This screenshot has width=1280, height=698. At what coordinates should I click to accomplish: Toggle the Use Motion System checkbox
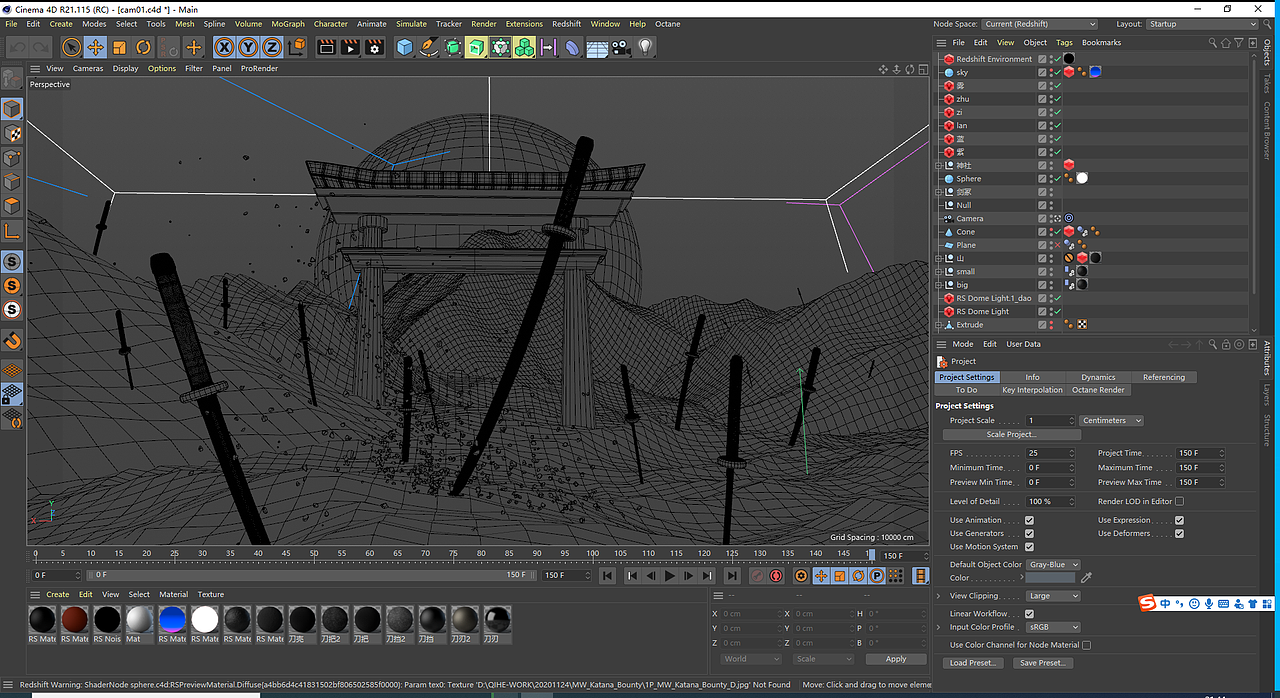[x=1029, y=547]
